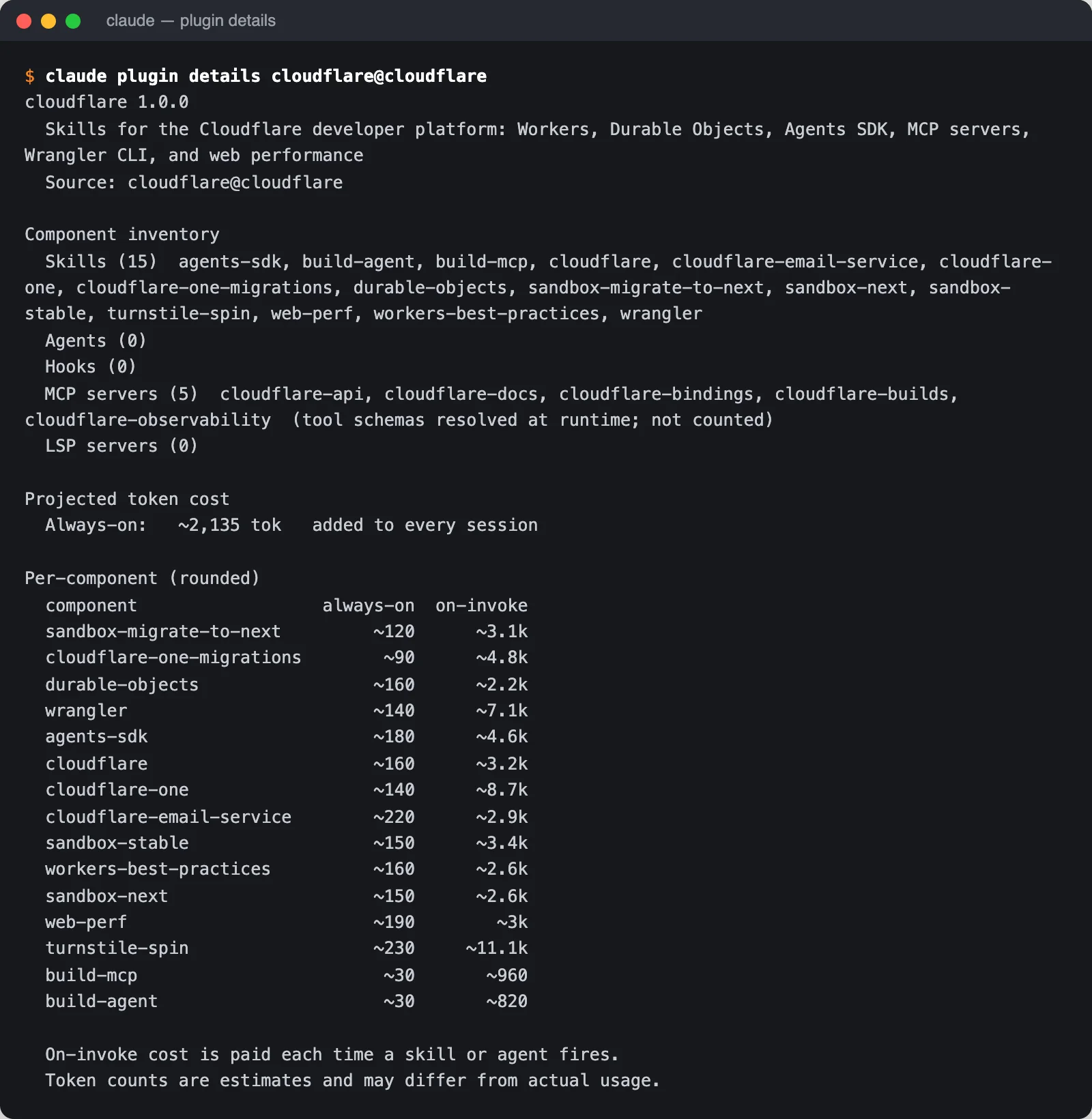Click the on-invoke value '~7.1k' for wrangler
Viewport: 1092px width, 1119px height.
[502, 711]
